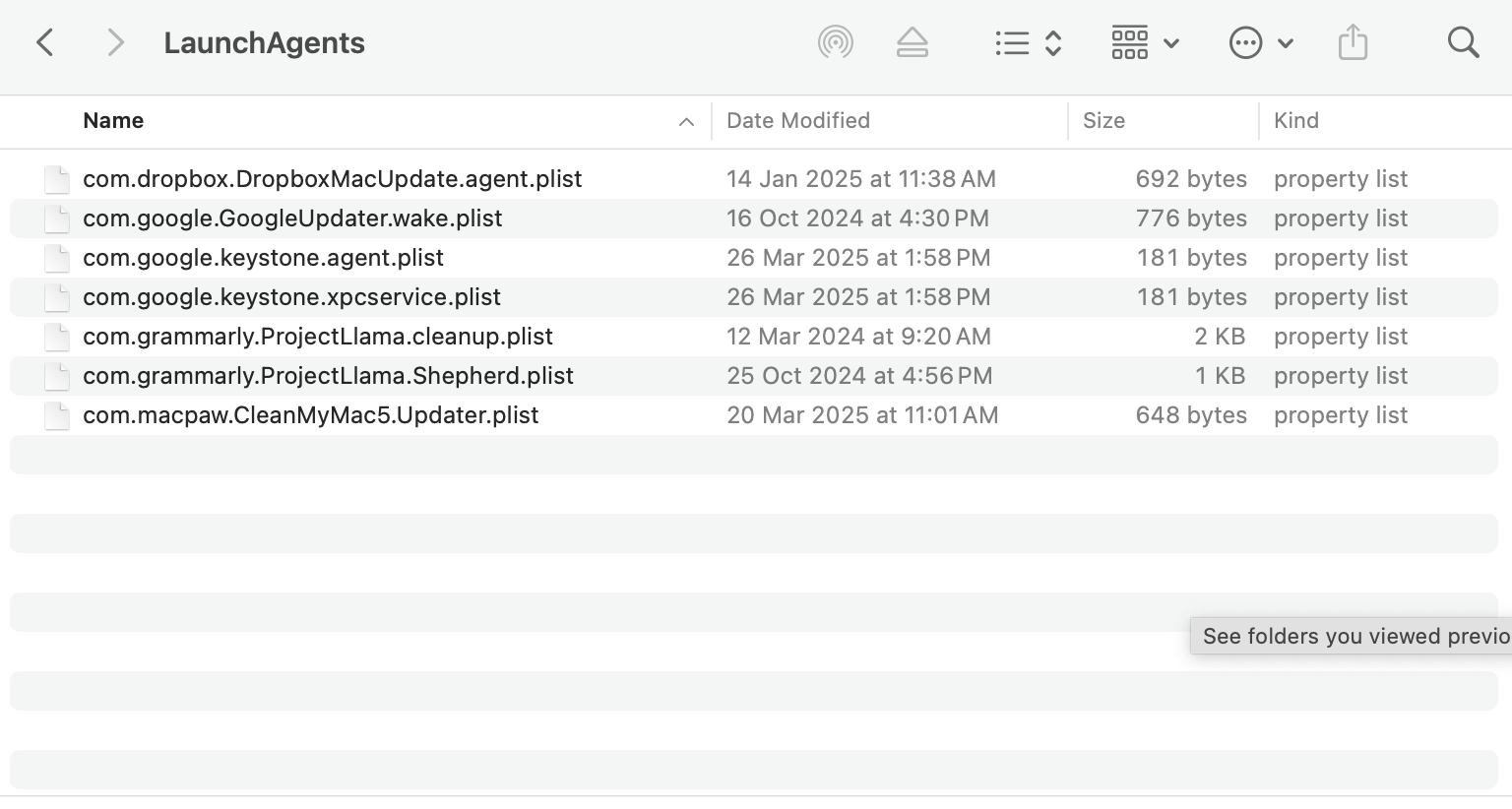This screenshot has width=1512, height=809.
Task: Click the com.grammarly.ProjectLlama.cleanup.plist file icon
Action: 57,337
